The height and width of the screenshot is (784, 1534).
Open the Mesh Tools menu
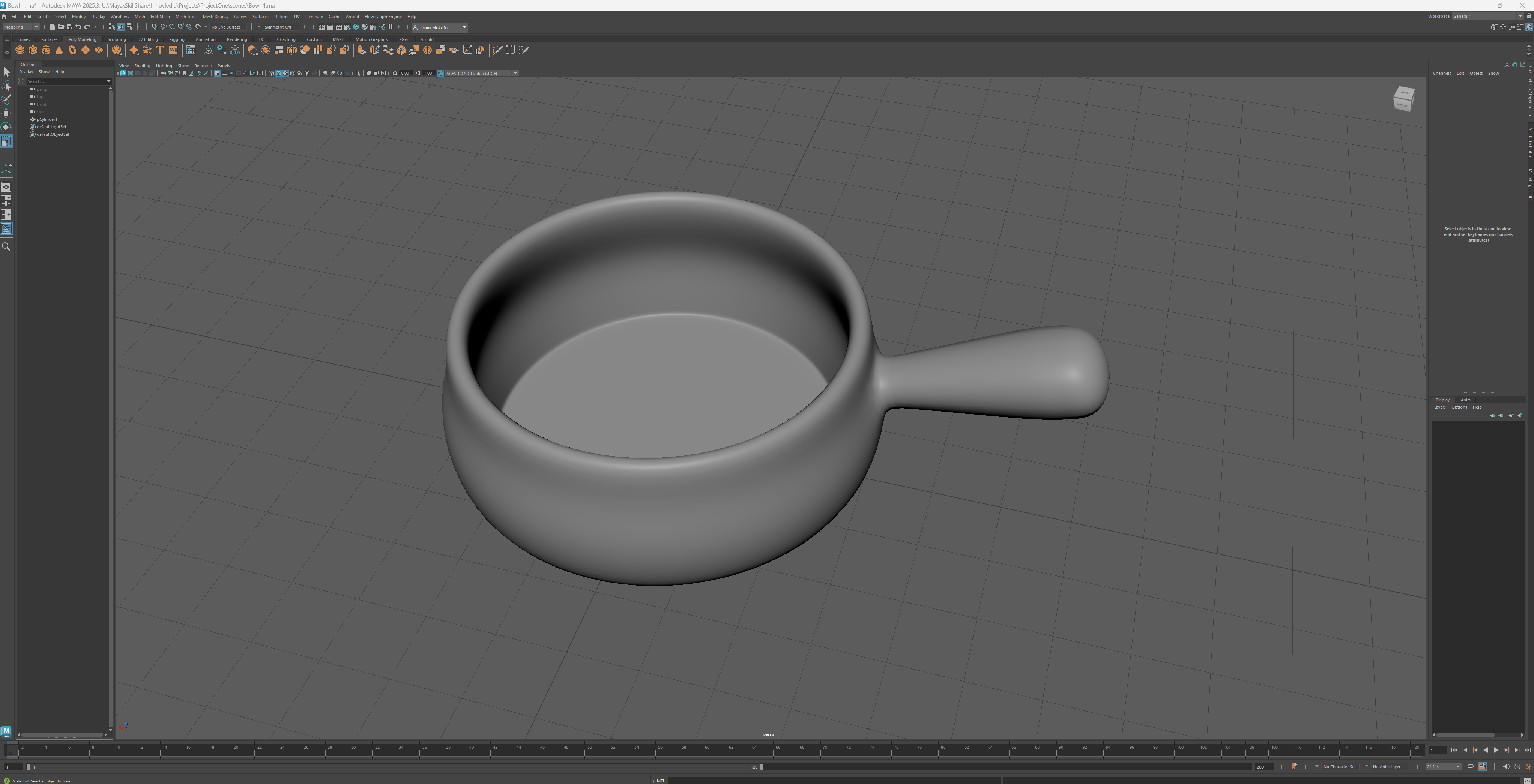click(x=186, y=17)
